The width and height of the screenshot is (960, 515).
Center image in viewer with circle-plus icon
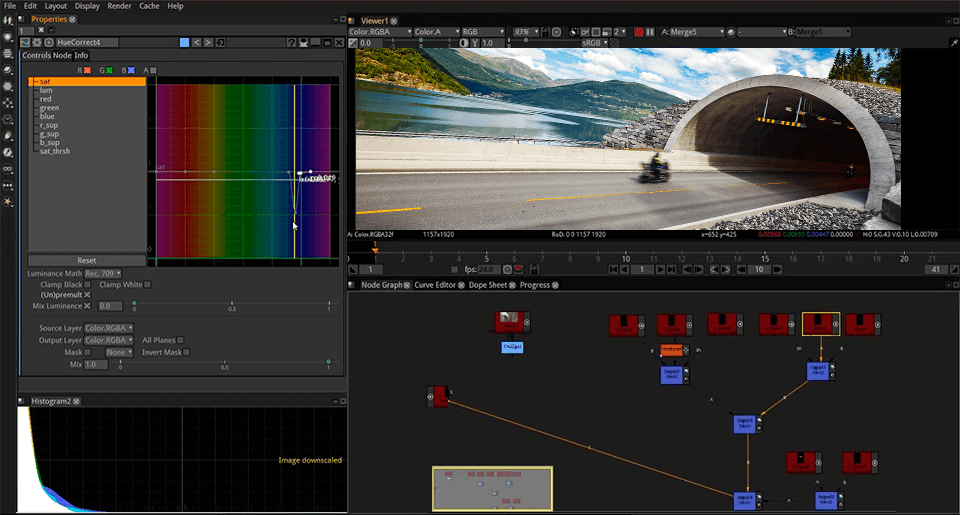[556, 32]
